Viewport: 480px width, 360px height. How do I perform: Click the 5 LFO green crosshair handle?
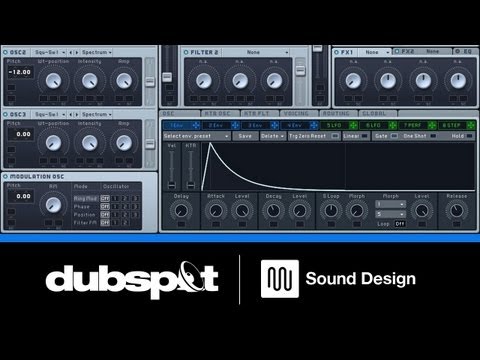(x=353, y=125)
